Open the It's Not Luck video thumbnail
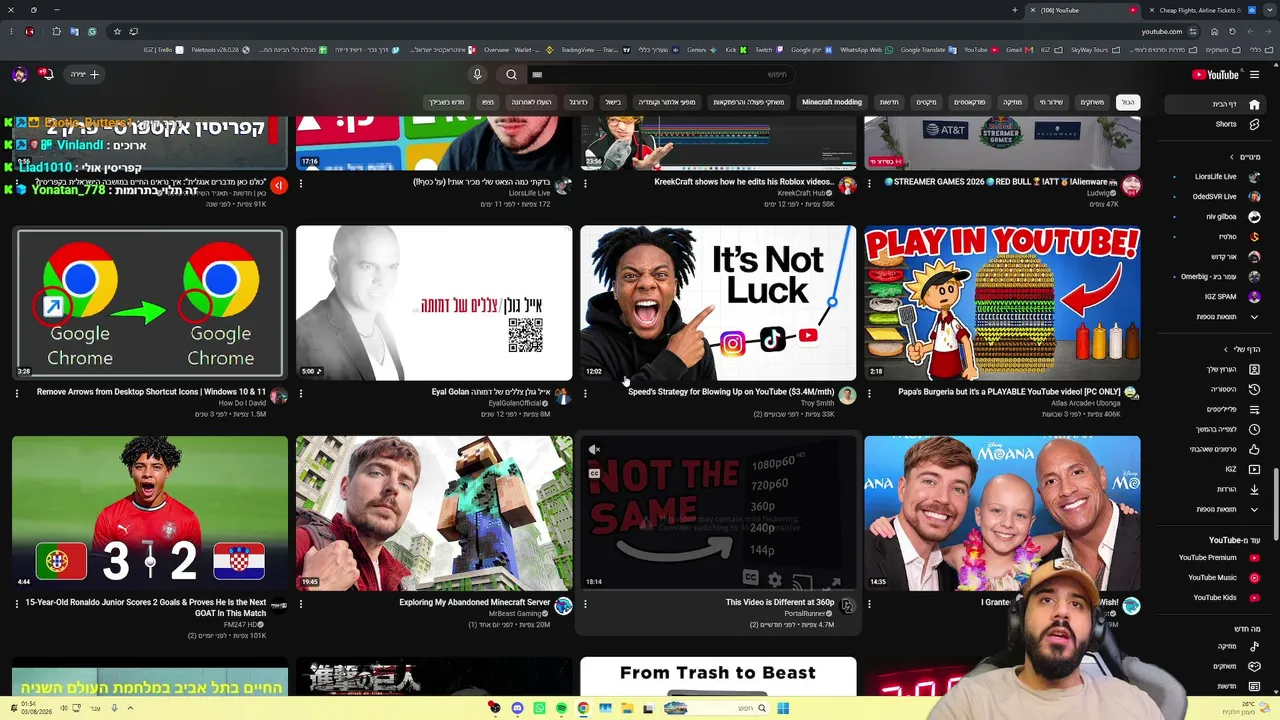The width and height of the screenshot is (1280, 720). [718, 303]
